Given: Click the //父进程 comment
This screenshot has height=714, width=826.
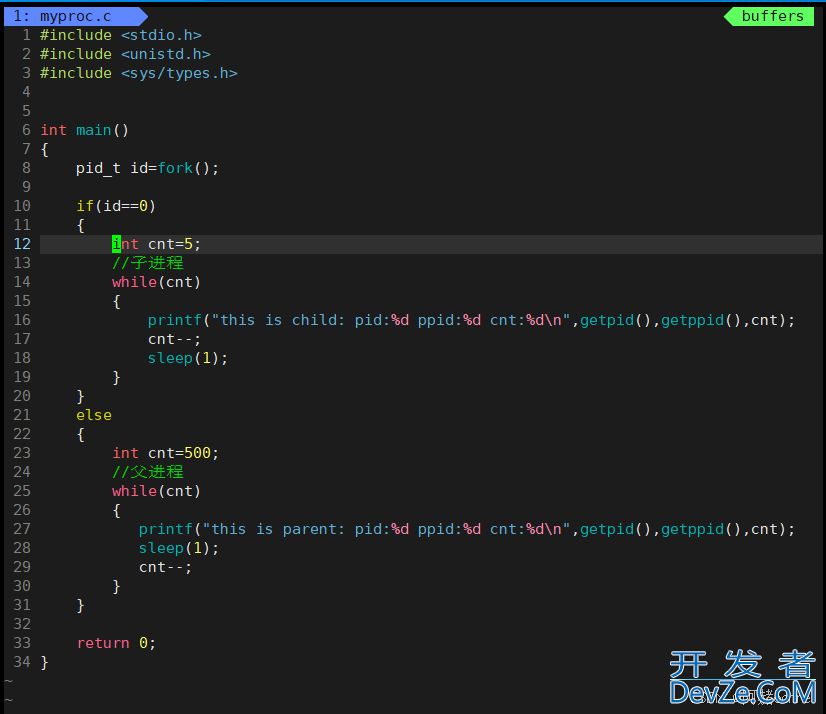Looking at the screenshot, I should [x=148, y=472].
